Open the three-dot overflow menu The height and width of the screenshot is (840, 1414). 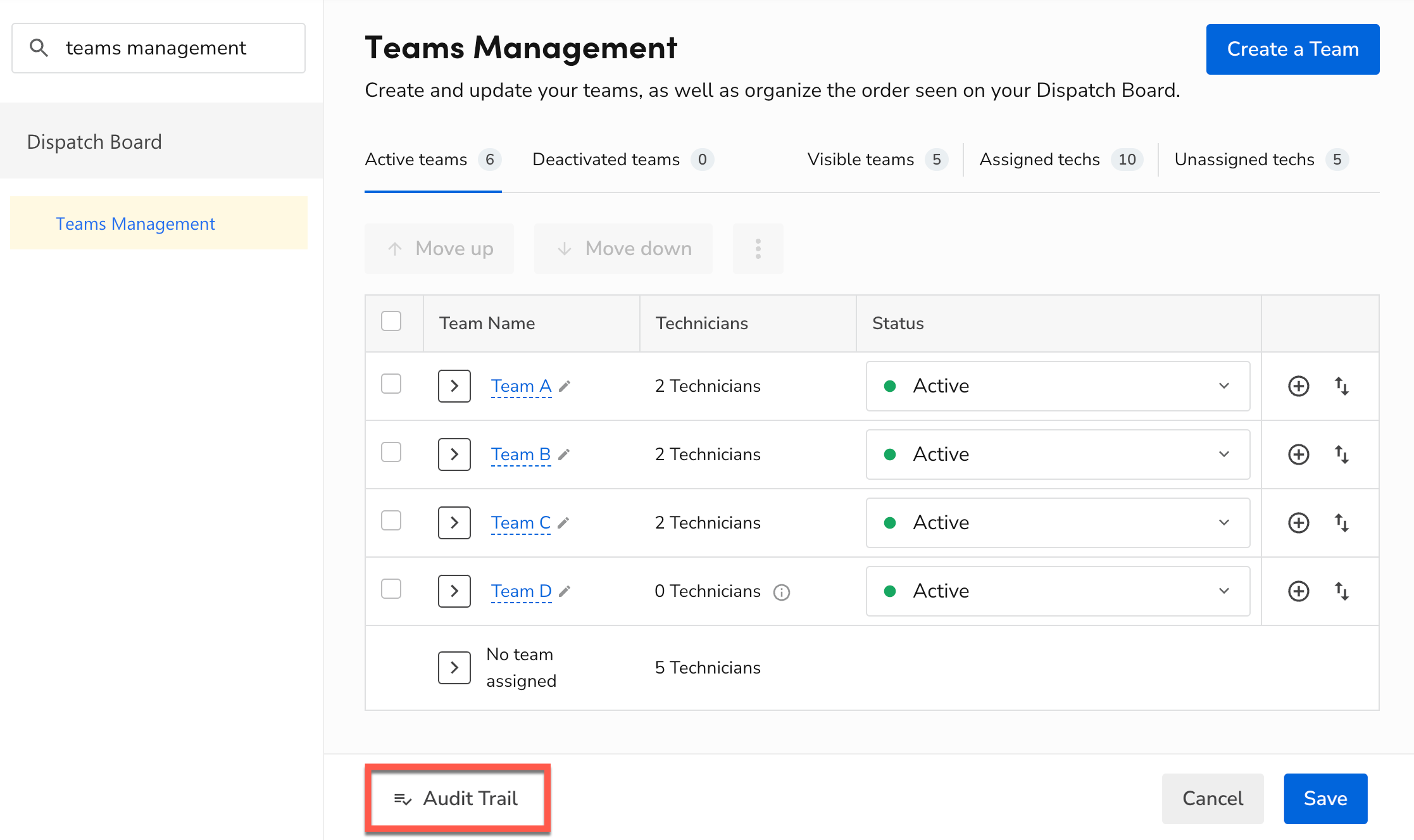tap(758, 248)
